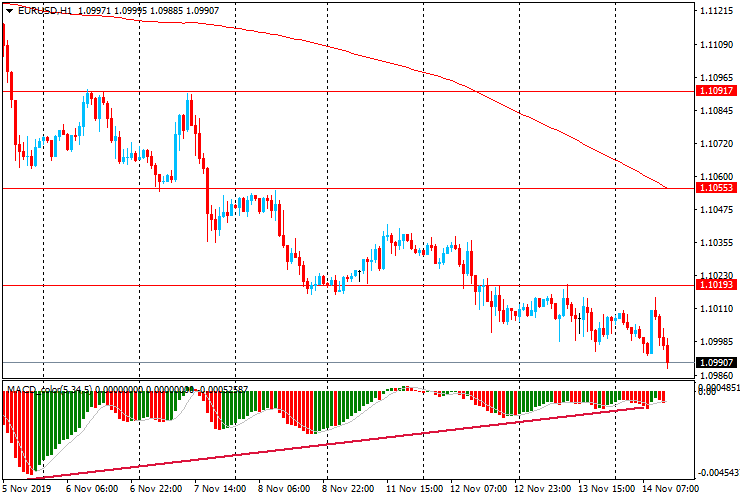
Task: Click the 1.10720 price scale value
Action: pyautogui.click(x=716, y=144)
